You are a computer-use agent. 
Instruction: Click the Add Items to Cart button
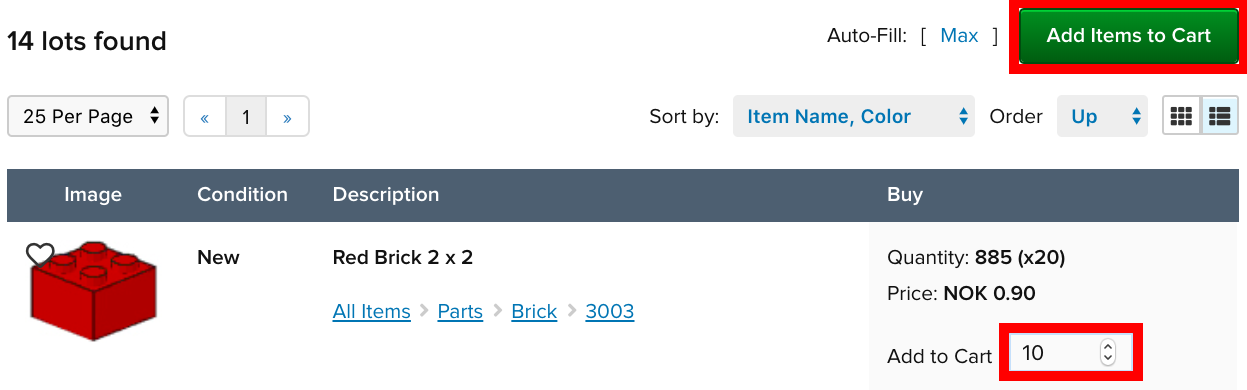[x=1128, y=36]
